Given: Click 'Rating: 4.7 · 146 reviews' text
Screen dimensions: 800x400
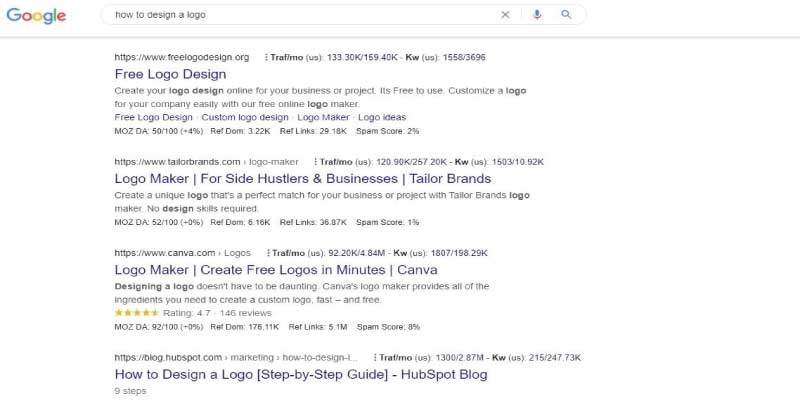Looking at the screenshot, I should click(x=217, y=313).
